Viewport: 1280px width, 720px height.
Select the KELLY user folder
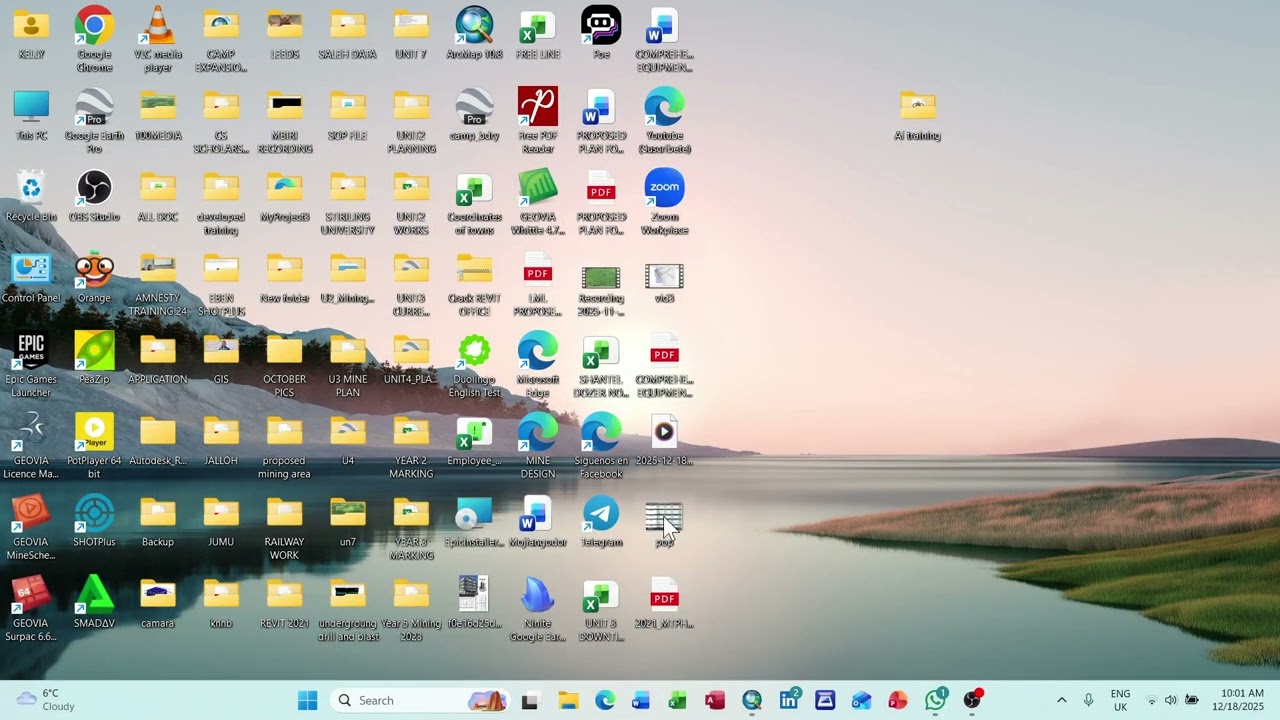(31, 34)
